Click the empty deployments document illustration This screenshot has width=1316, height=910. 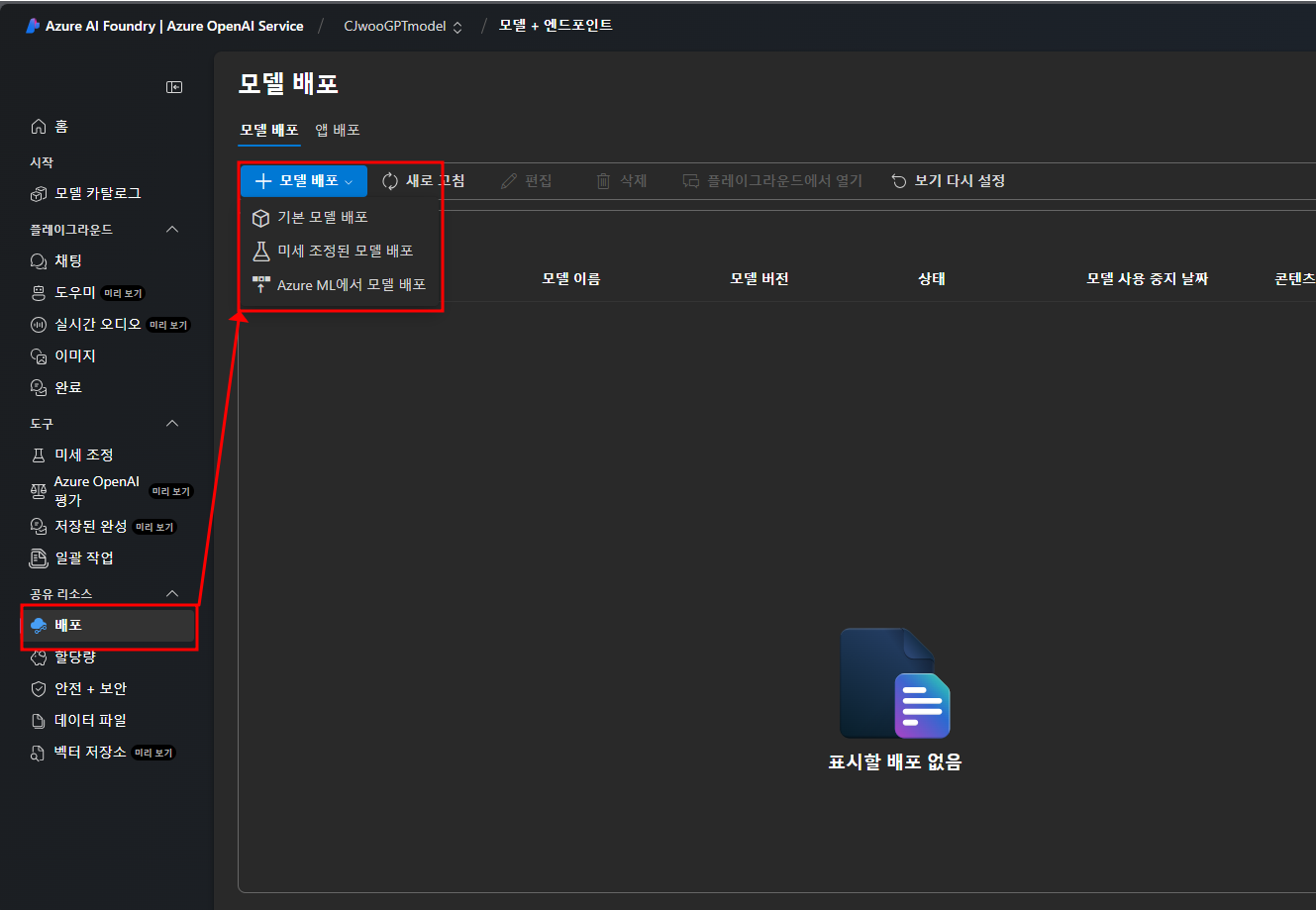[x=895, y=683]
